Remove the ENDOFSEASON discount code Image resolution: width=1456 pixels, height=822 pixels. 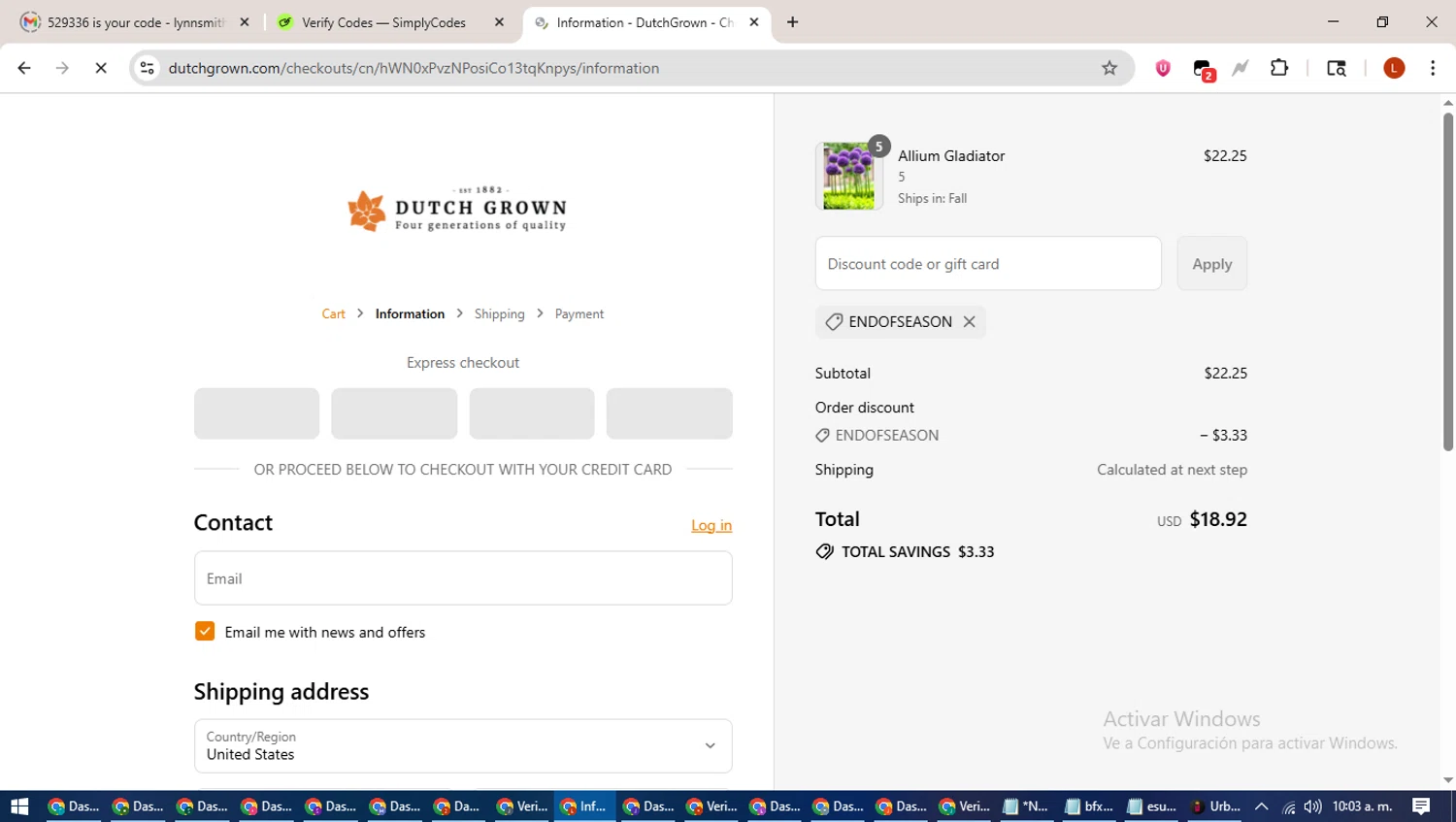[969, 322]
